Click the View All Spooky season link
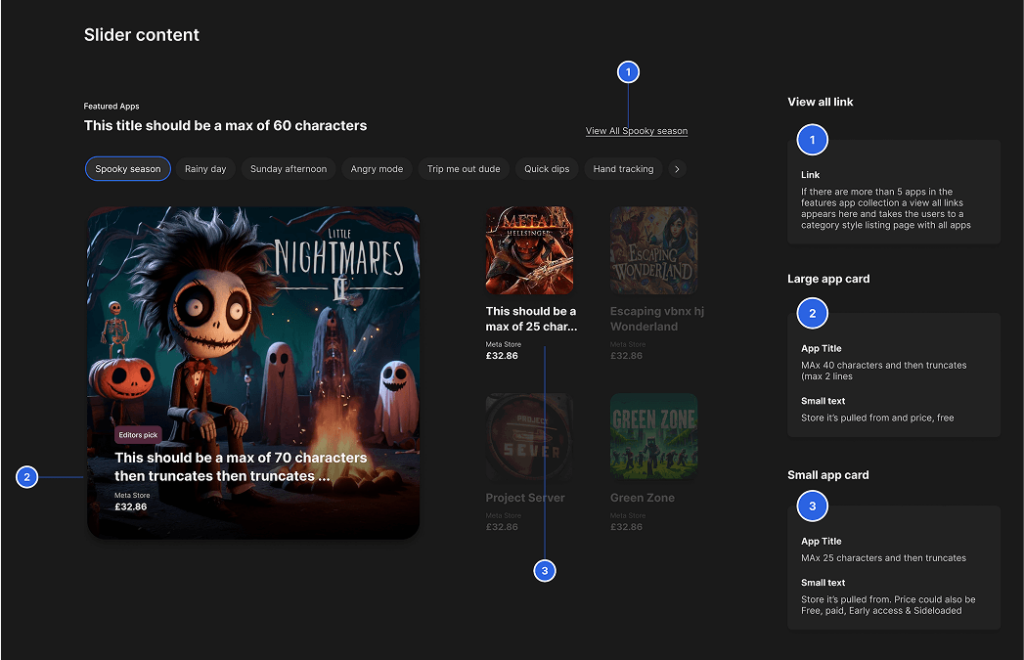The height and width of the screenshot is (660, 1024). (x=636, y=131)
